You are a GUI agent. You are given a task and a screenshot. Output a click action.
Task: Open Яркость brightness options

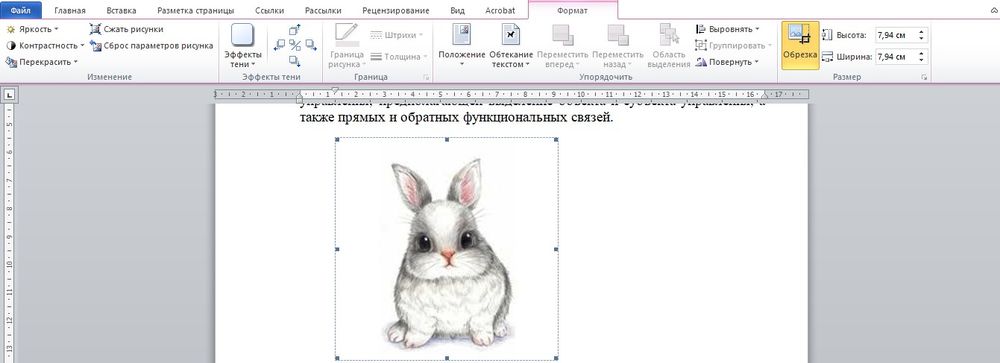click(33, 29)
